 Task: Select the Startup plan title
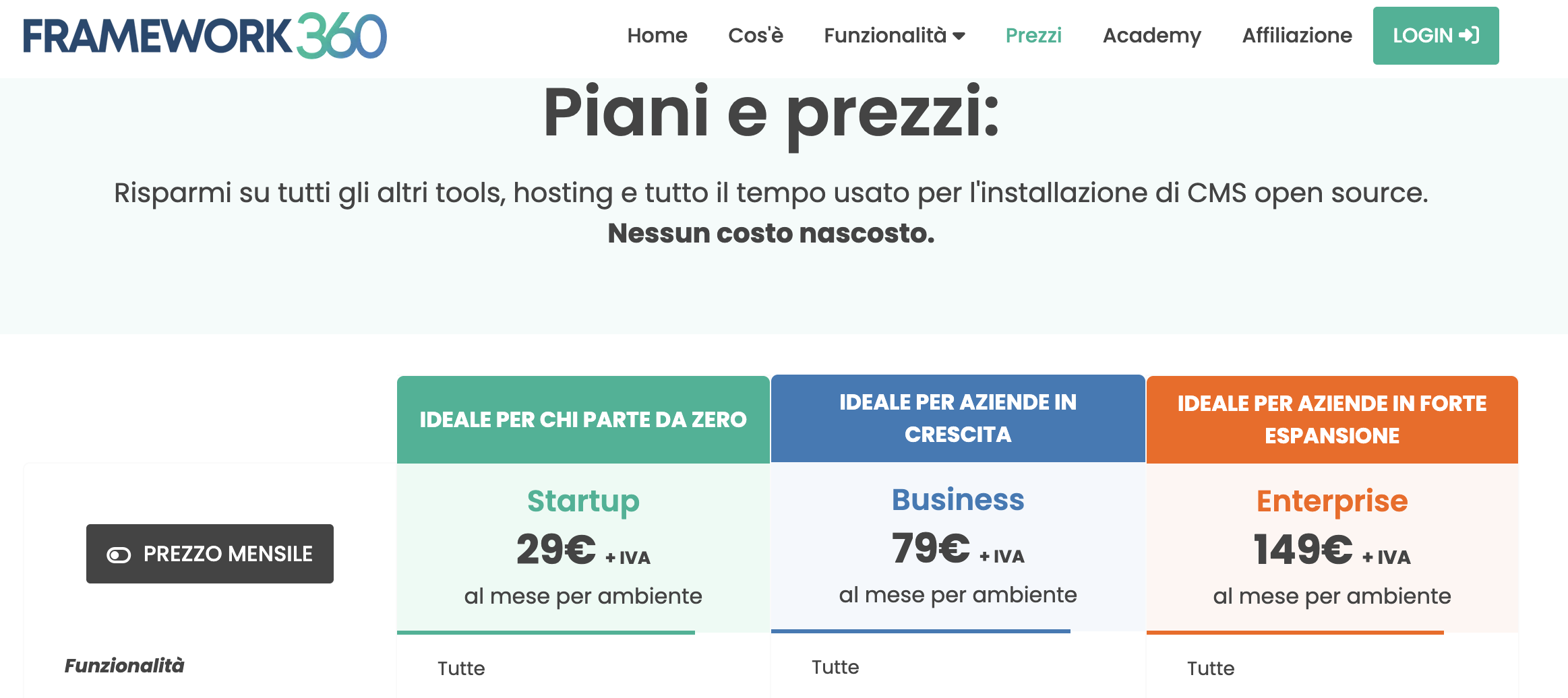[583, 501]
